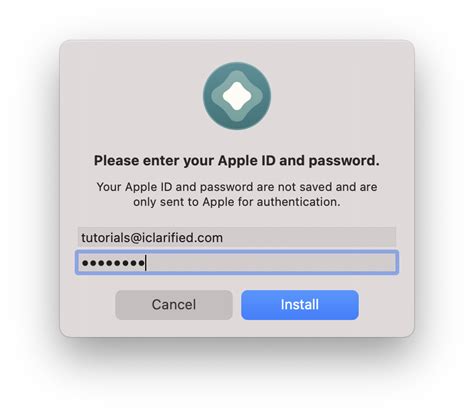Click the white diamond inside AltStore logo

coord(237,96)
